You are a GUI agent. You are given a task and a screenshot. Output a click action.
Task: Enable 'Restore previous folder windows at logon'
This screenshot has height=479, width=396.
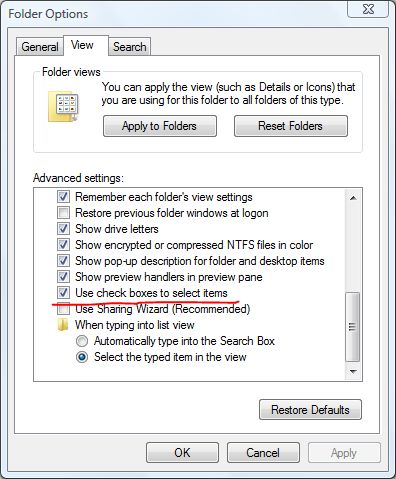tap(63, 213)
